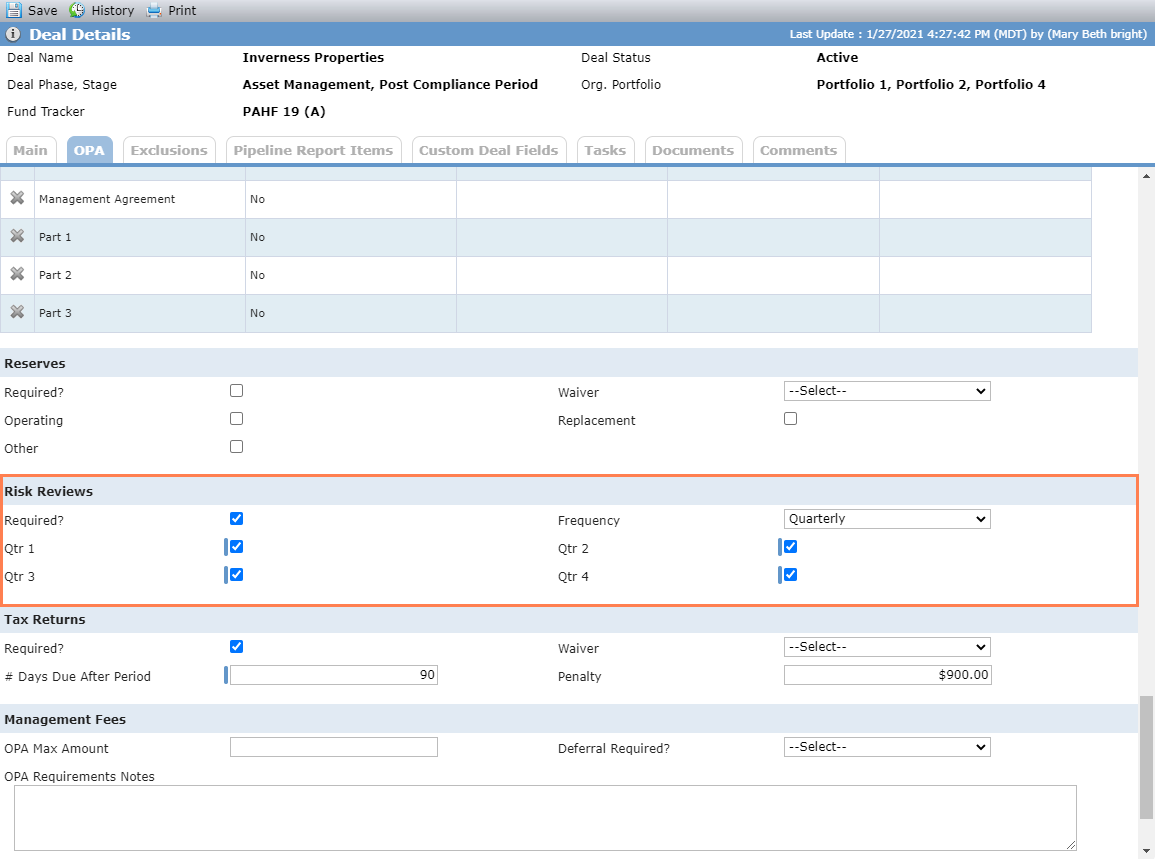Remove the Part 2 row
1155x859 pixels.
[17, 274]
